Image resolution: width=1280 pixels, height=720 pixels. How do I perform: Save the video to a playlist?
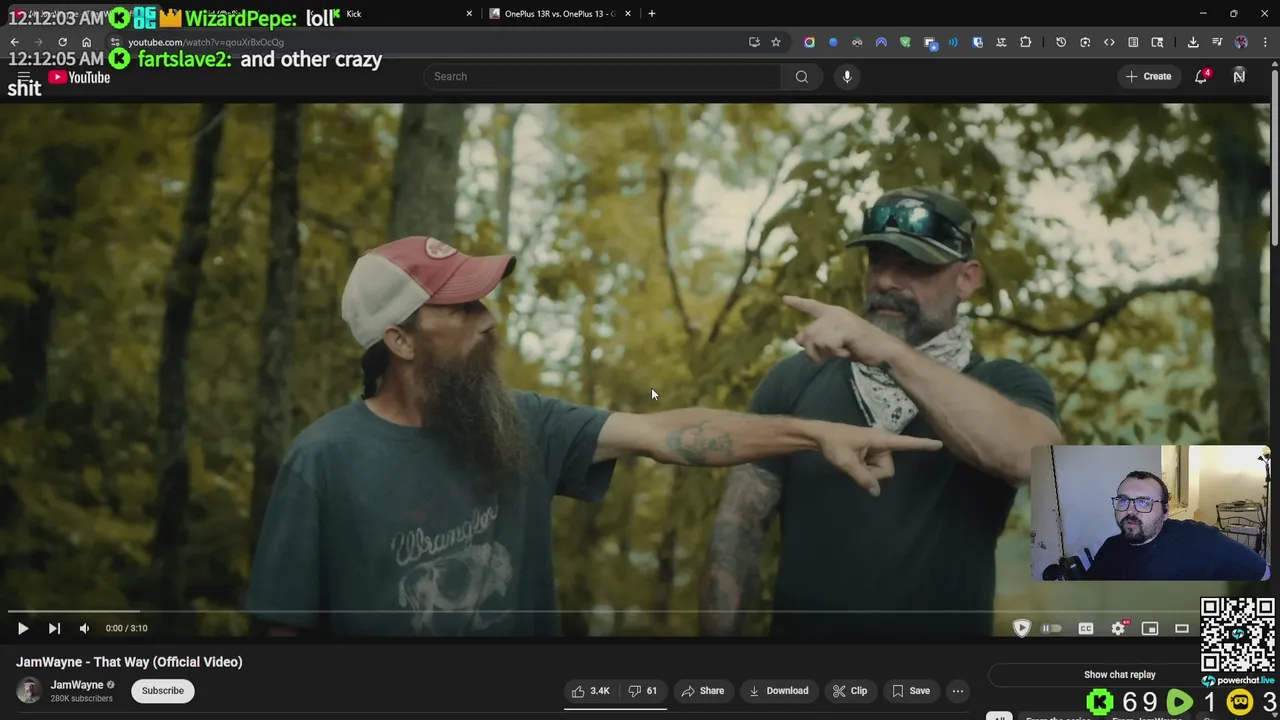[x=910, y=691]
